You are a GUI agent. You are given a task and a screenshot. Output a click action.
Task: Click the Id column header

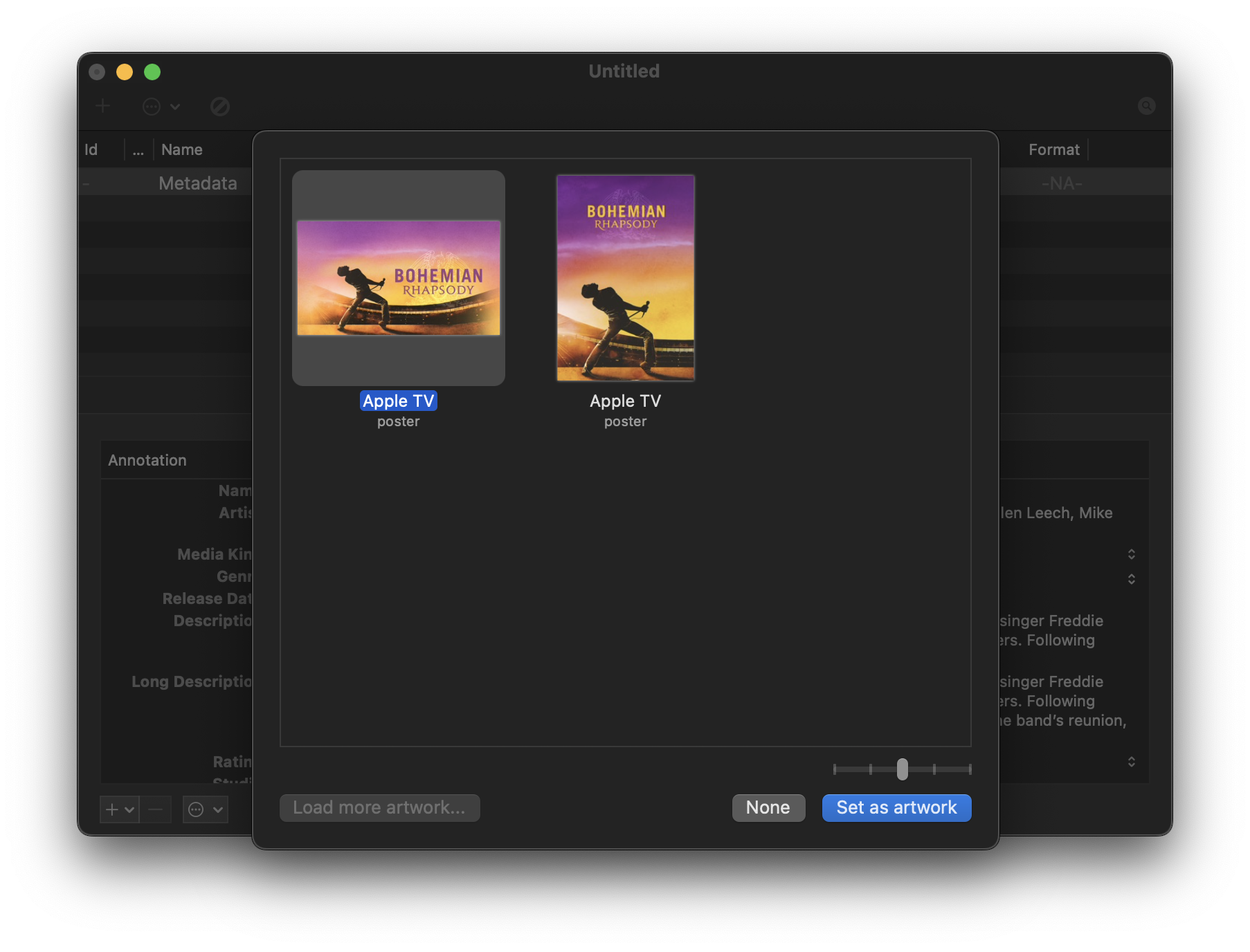pyautogui.click(x=91, y=149)
